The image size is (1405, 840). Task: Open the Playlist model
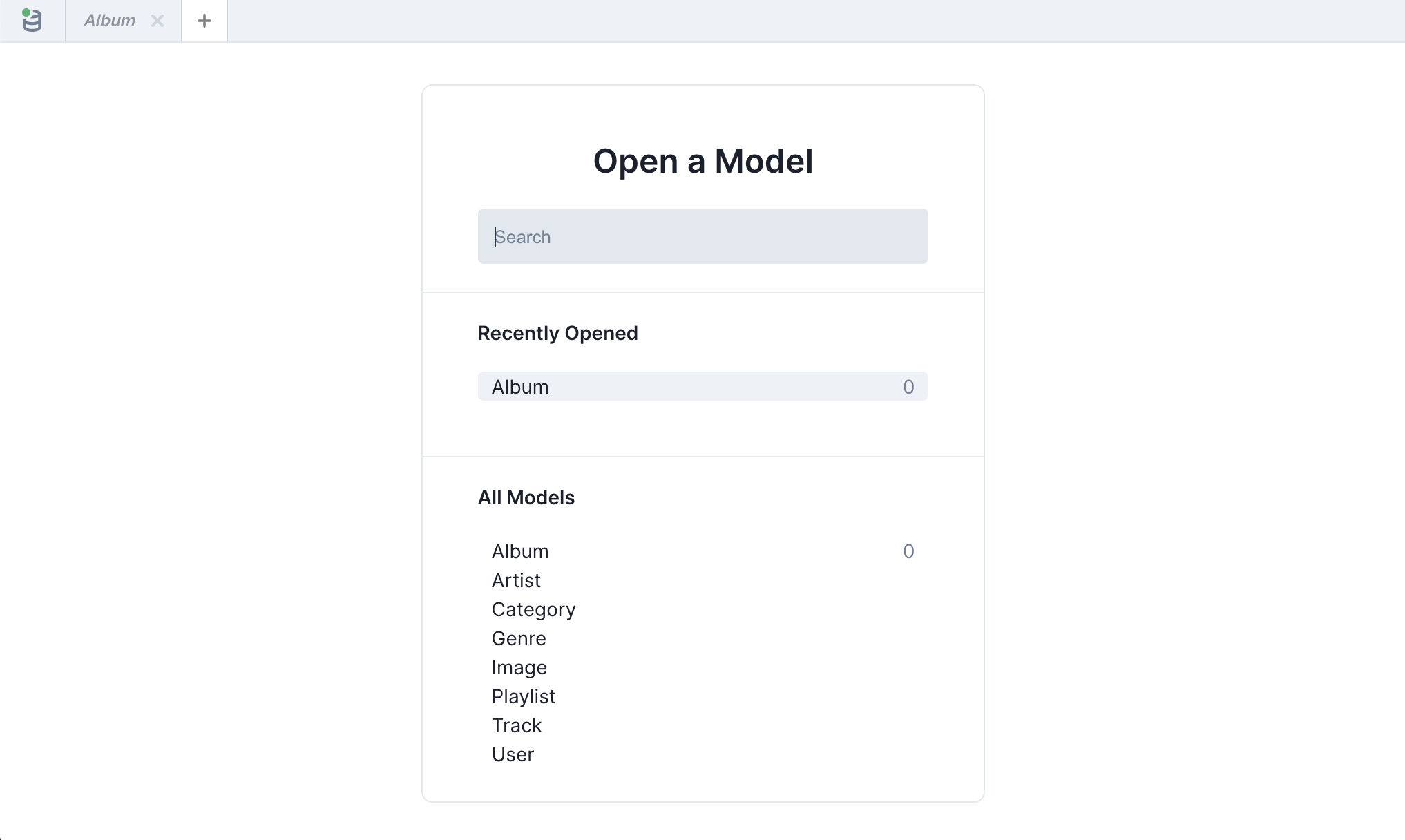[x=523, y=696]
